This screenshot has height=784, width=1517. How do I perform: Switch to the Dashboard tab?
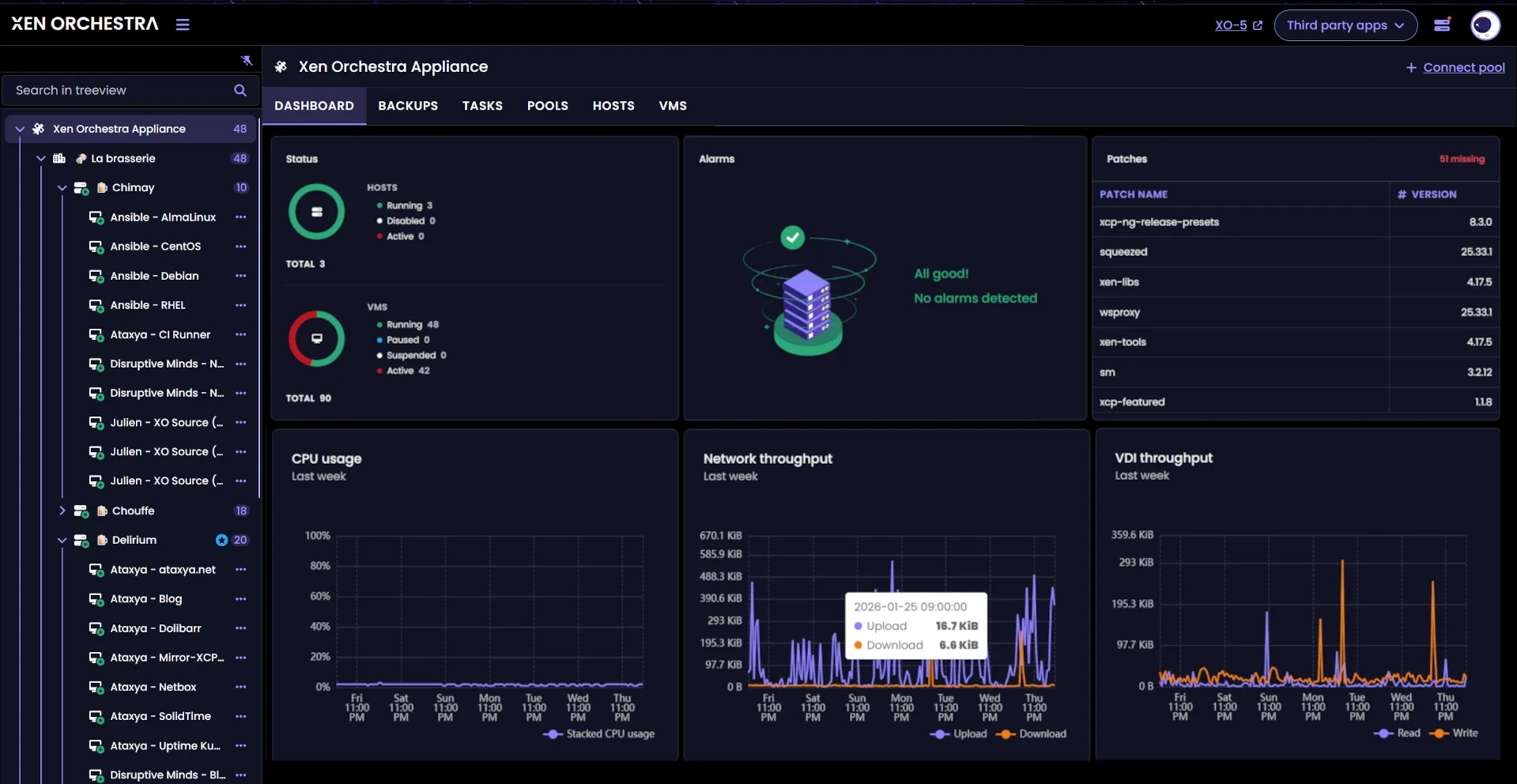pos(314,106)
